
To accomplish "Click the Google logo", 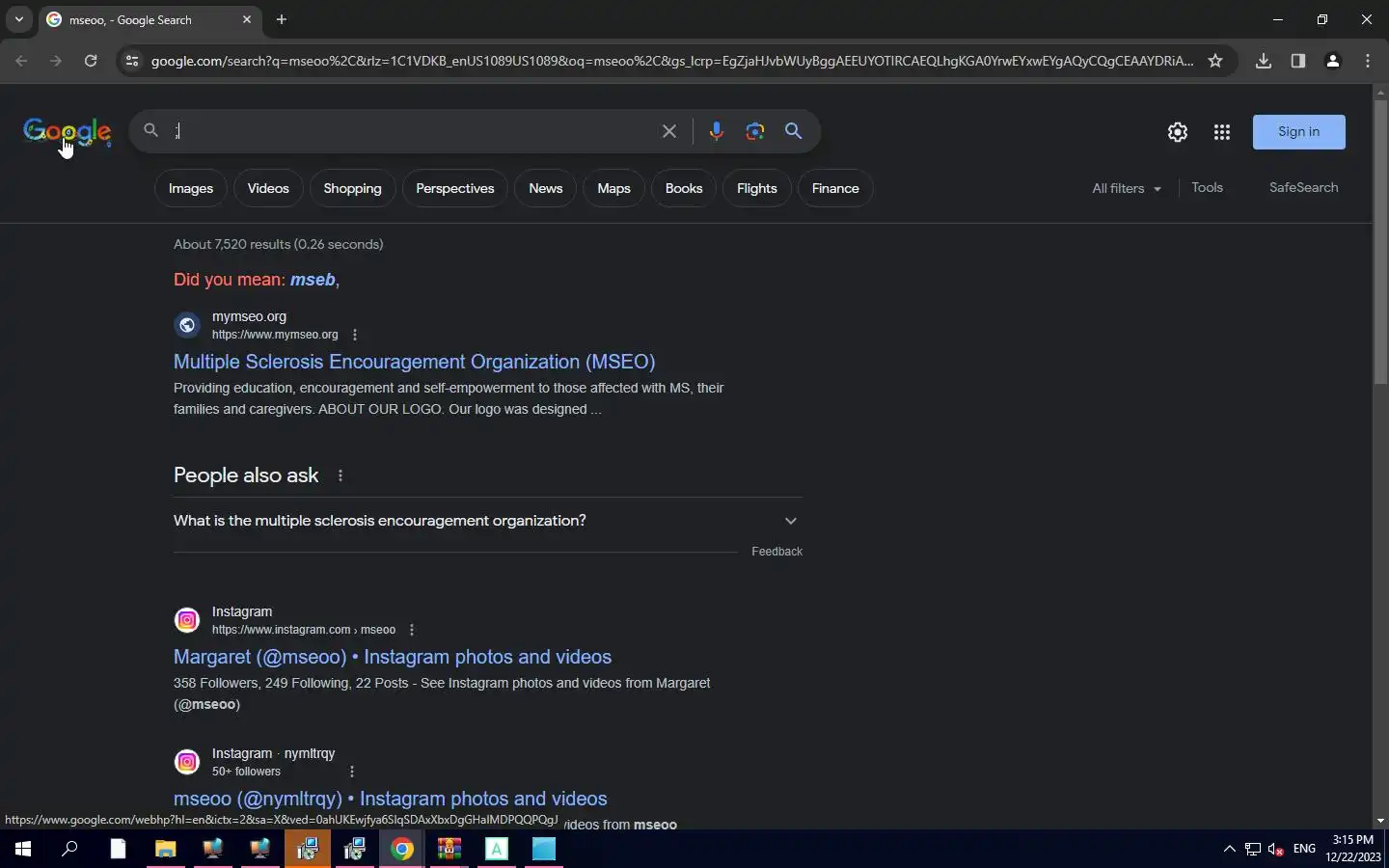I will tap(67, 132).
